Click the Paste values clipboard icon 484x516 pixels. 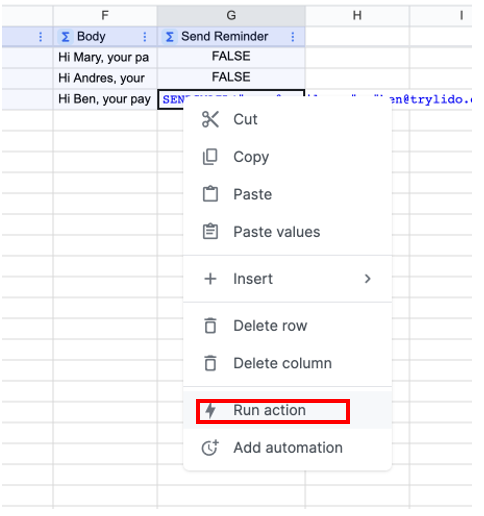[210, 232]
